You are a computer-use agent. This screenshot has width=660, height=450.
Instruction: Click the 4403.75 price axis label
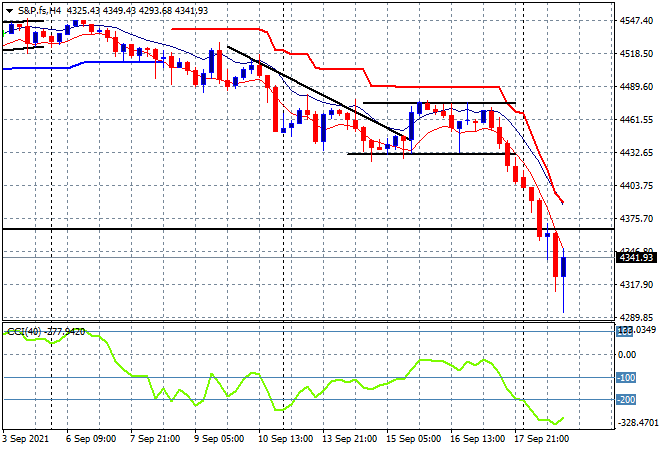pyautogui.click(x=636, y=186)
